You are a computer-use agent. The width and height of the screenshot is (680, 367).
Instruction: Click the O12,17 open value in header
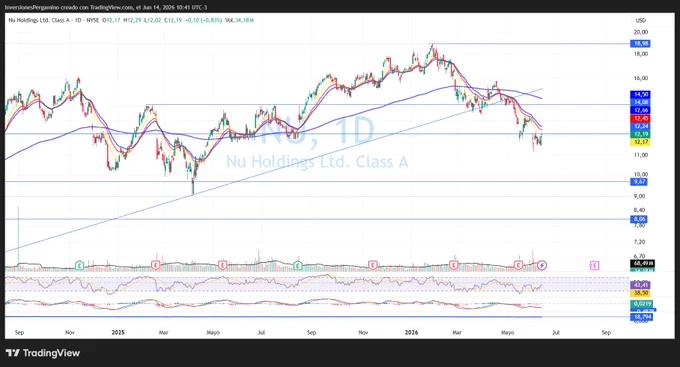point(111,20)
